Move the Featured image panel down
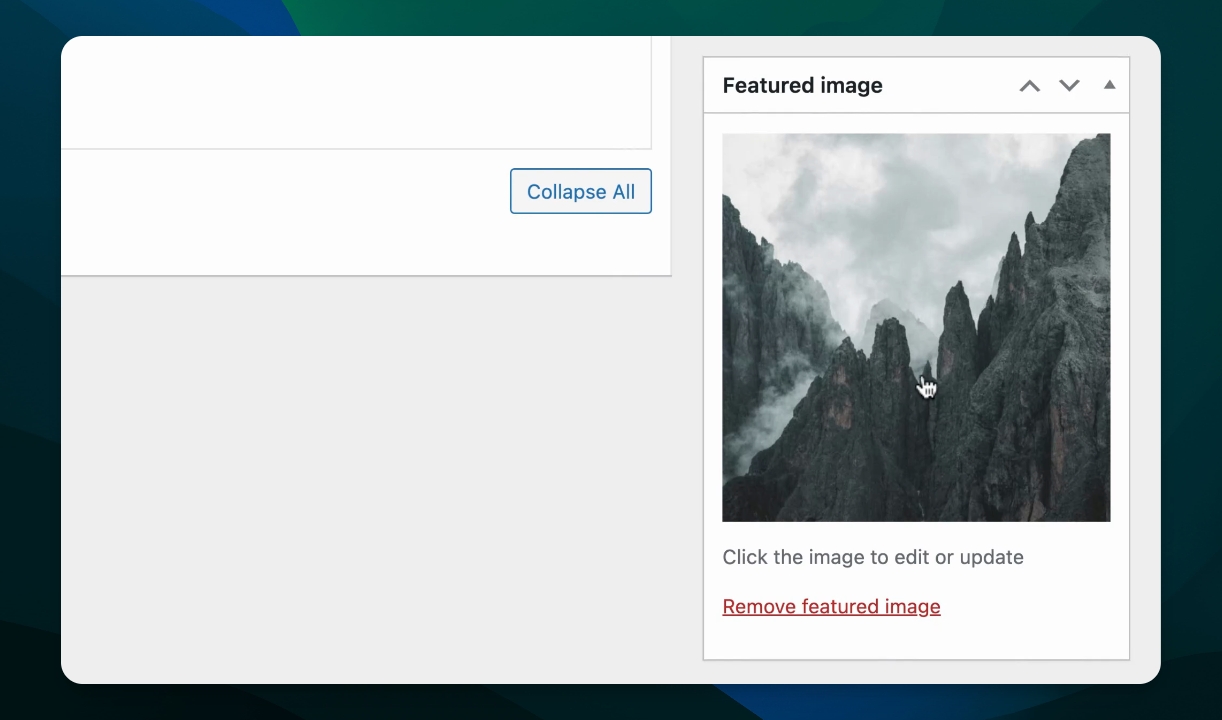This screenshot has width=1222, height=720. pyautogui.click(x=1069, y=86)
